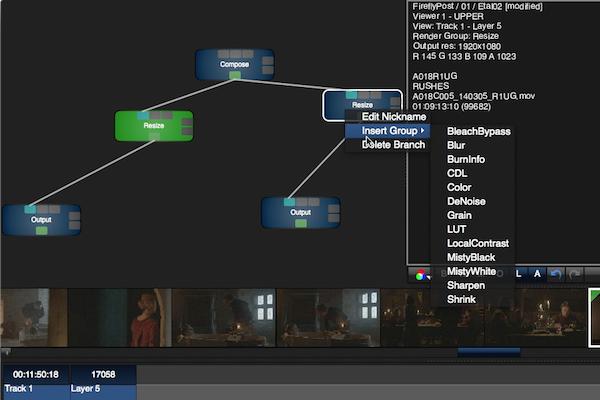Image resolution: width=600 pixels, height=400 pixels.
Task: Click the 'RUSHES' text in viewer
Action: coord(431,86)
